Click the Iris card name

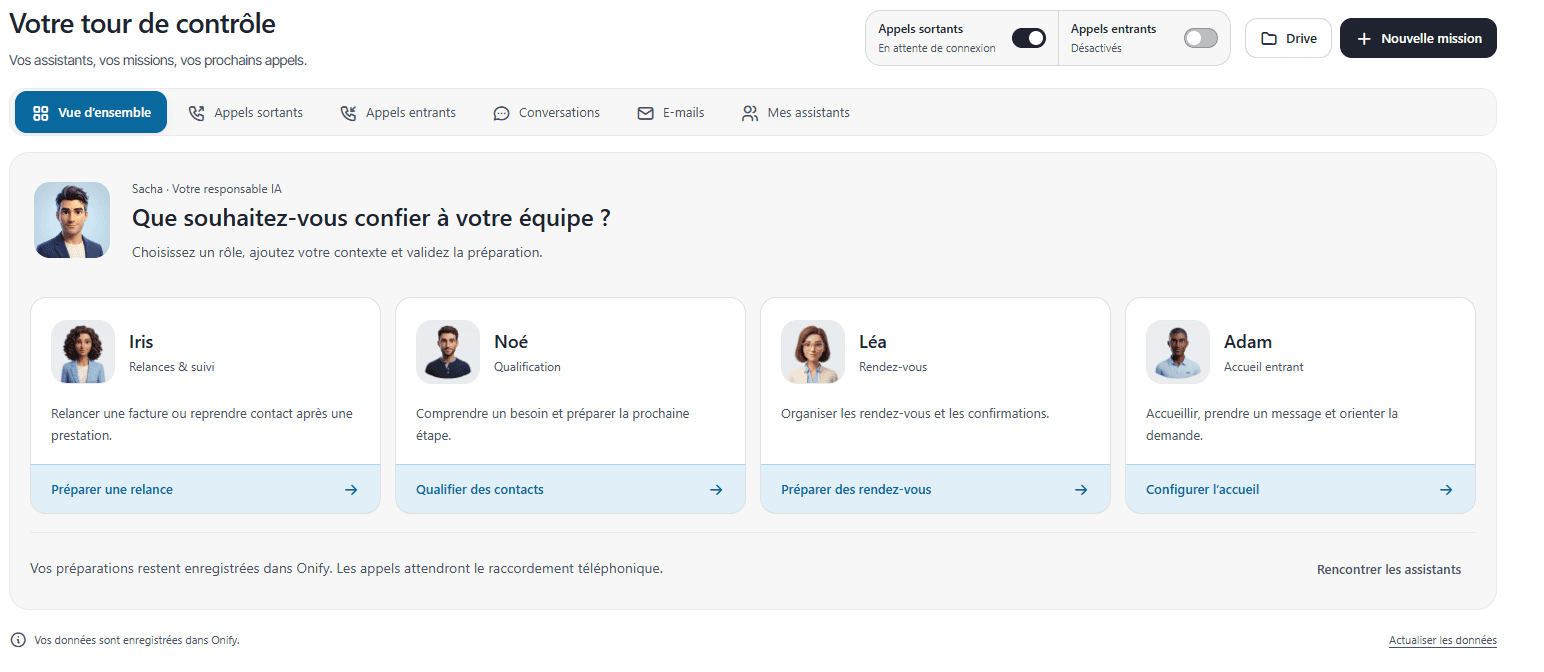click(141, 342)
